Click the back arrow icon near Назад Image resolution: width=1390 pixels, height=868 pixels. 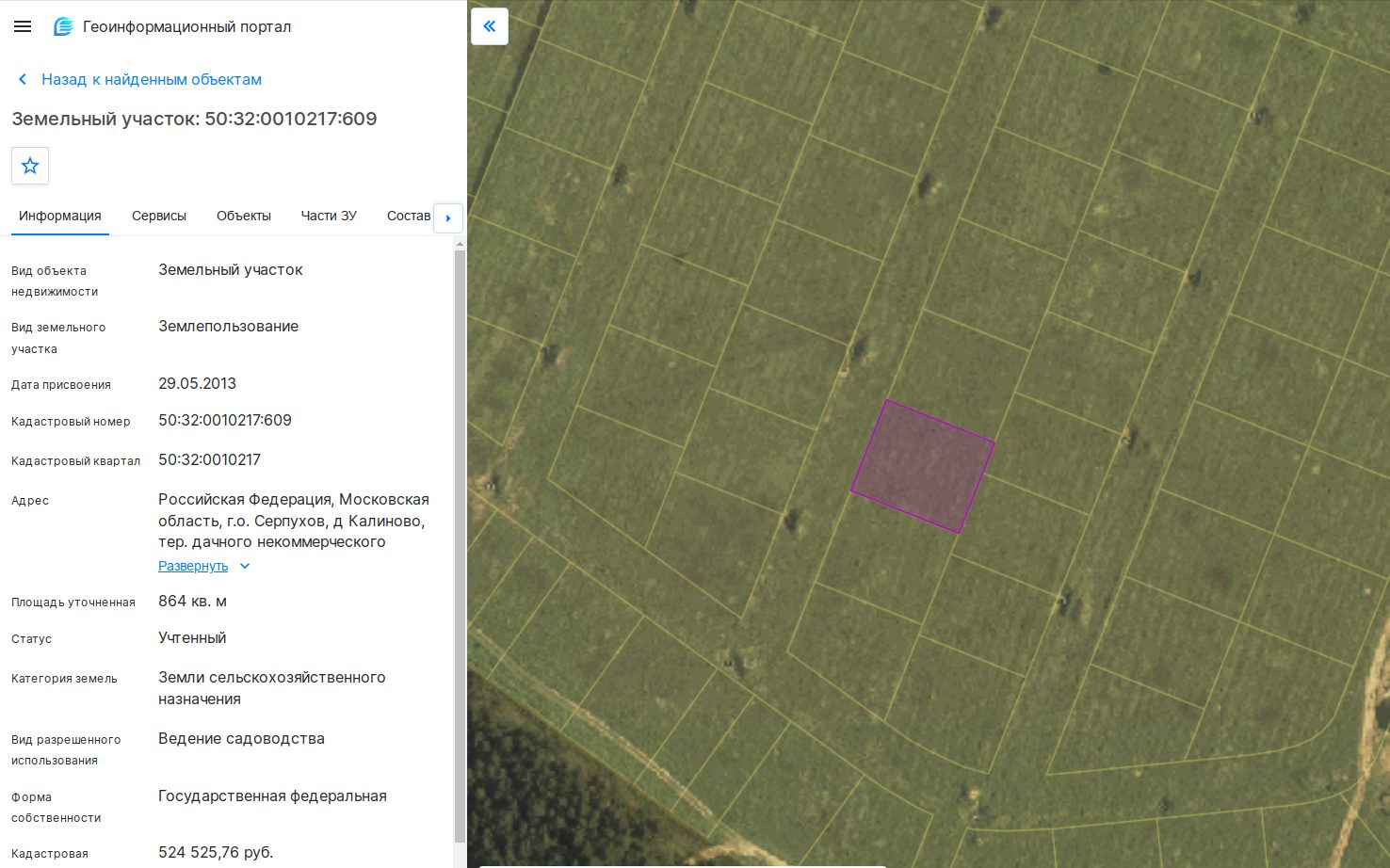(x=23, y=79)
